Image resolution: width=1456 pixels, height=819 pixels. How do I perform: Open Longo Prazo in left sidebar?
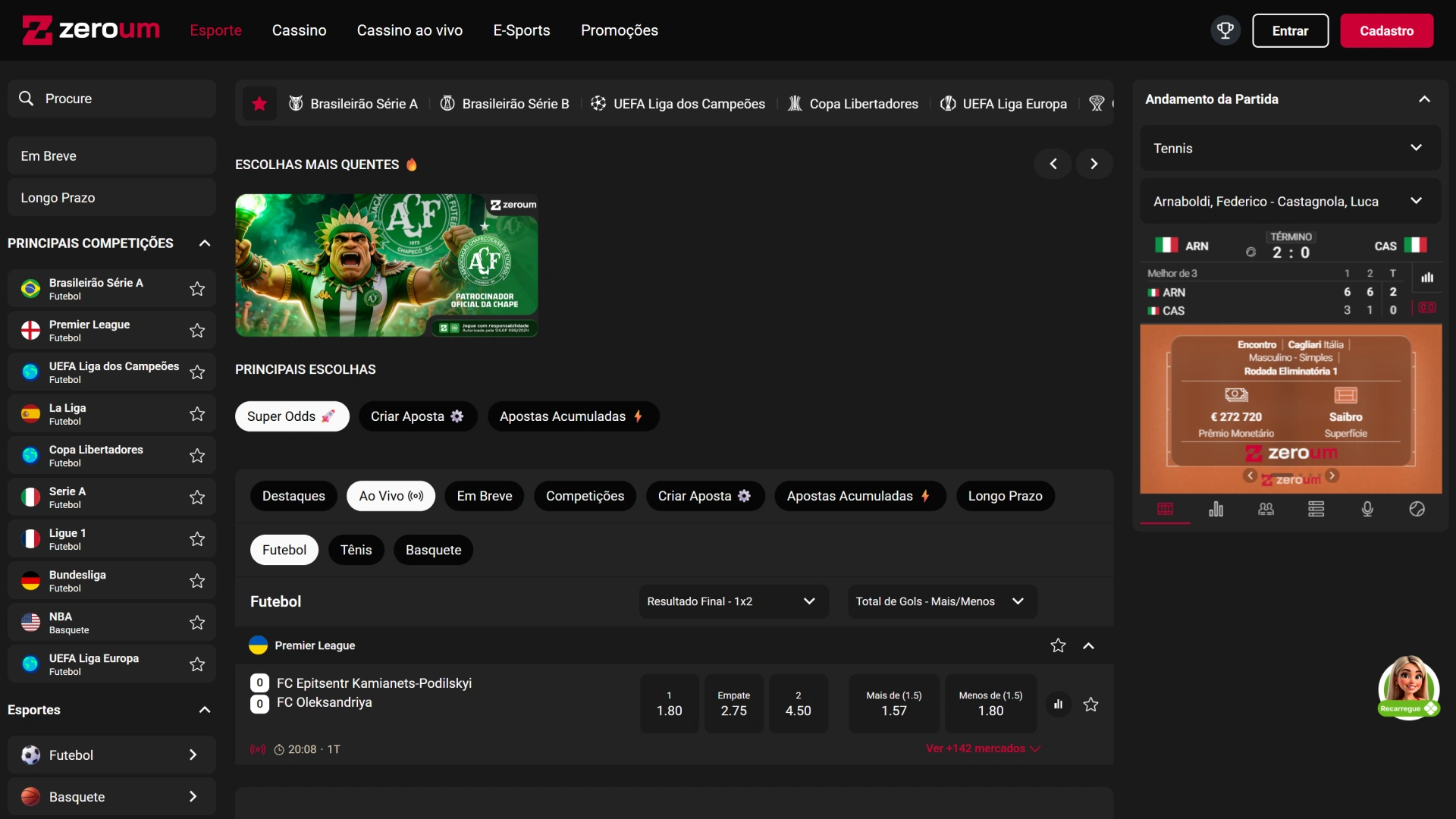coord(111,197)
